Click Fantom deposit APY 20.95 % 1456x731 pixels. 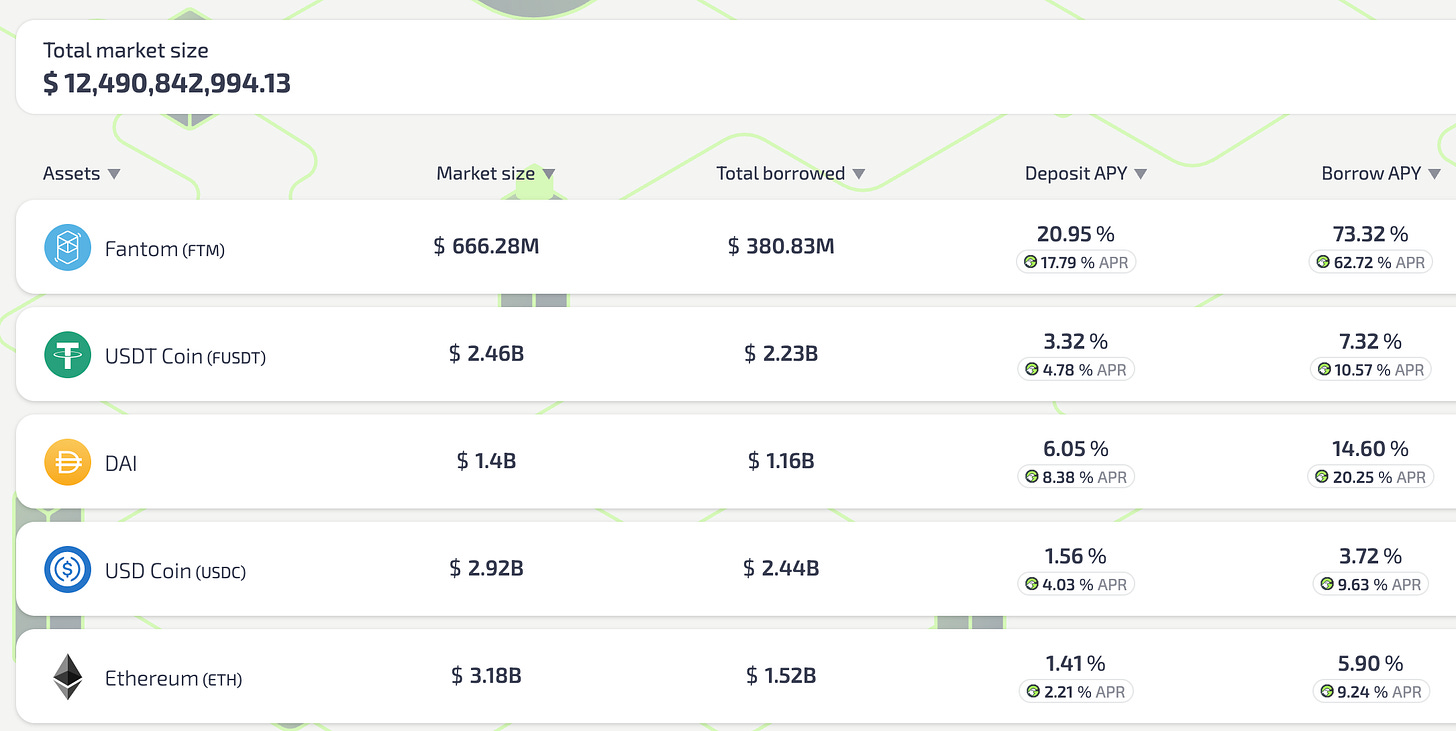pyautogui.click(x=1076, y=234)
